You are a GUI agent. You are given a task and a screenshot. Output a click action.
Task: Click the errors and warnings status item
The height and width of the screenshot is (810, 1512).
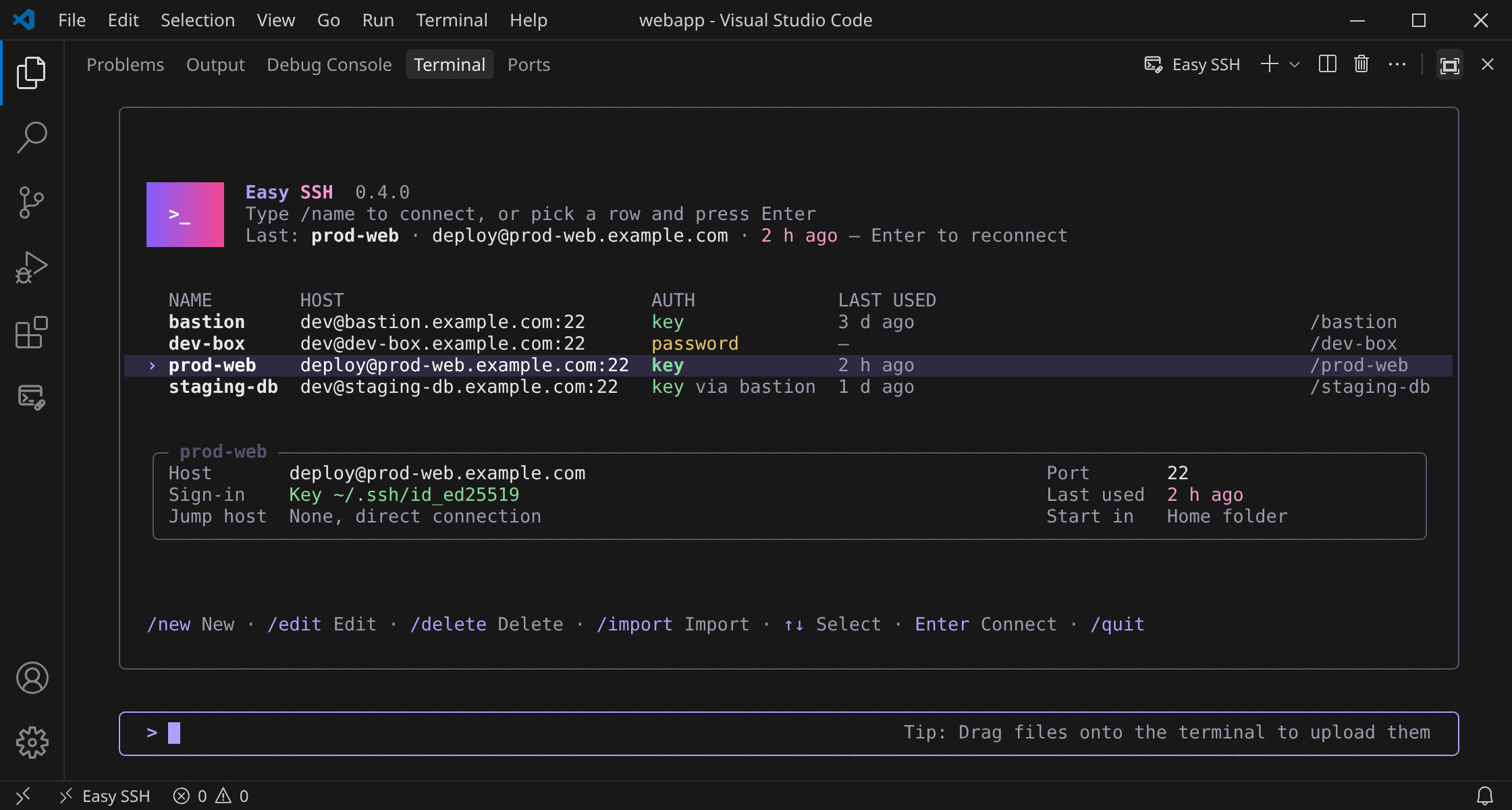(x=211, y=796)
